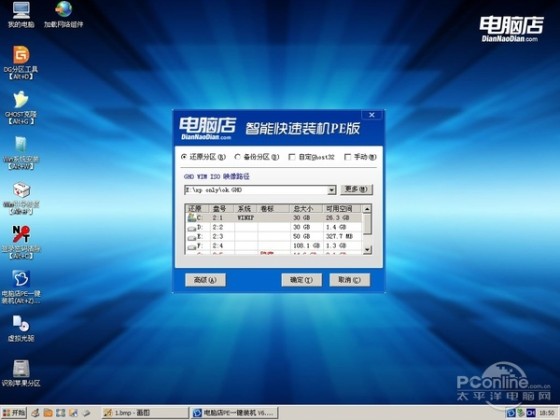Click the 系统 column header

coord(246,209)
